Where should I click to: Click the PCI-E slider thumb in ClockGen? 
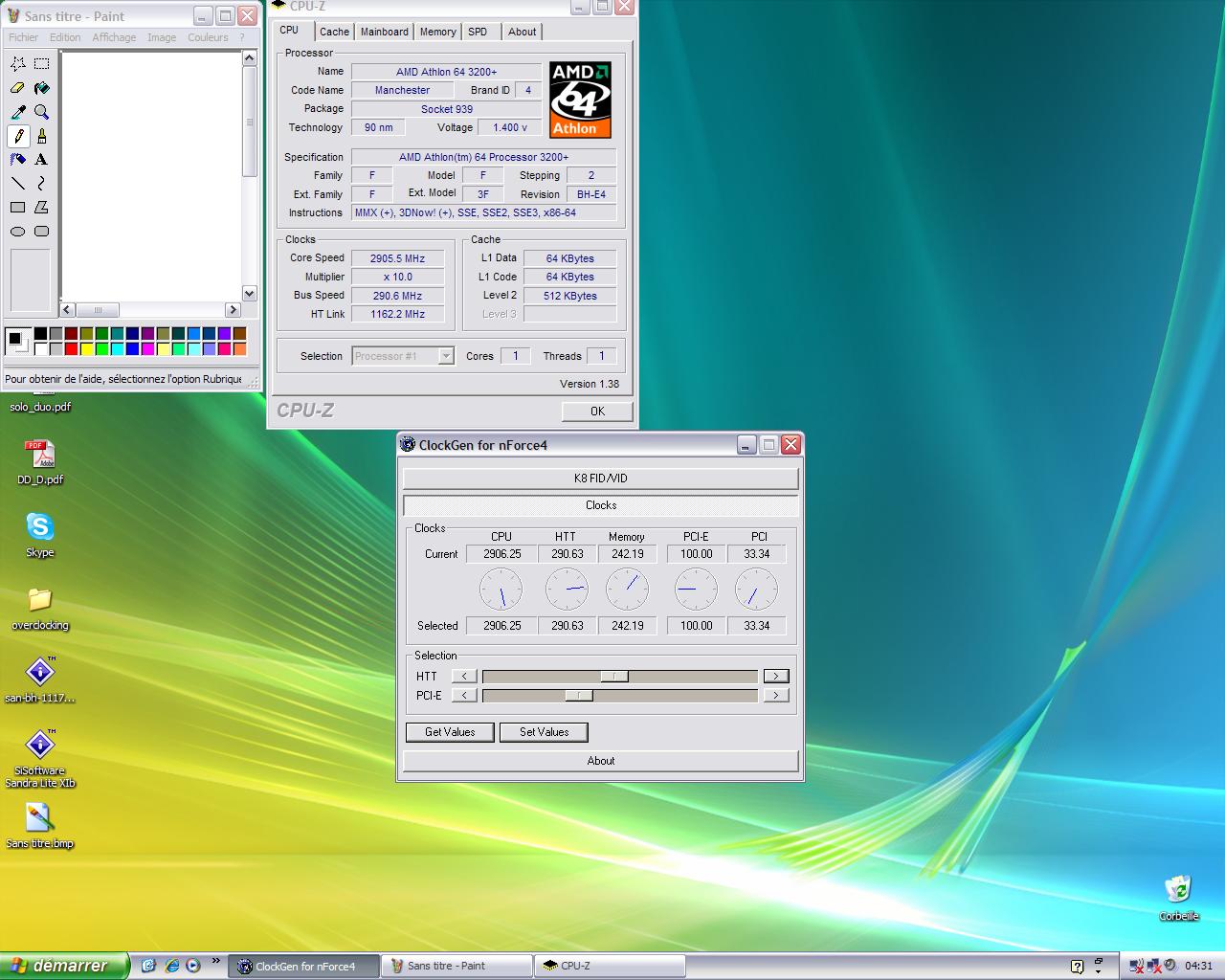[579, 696]
